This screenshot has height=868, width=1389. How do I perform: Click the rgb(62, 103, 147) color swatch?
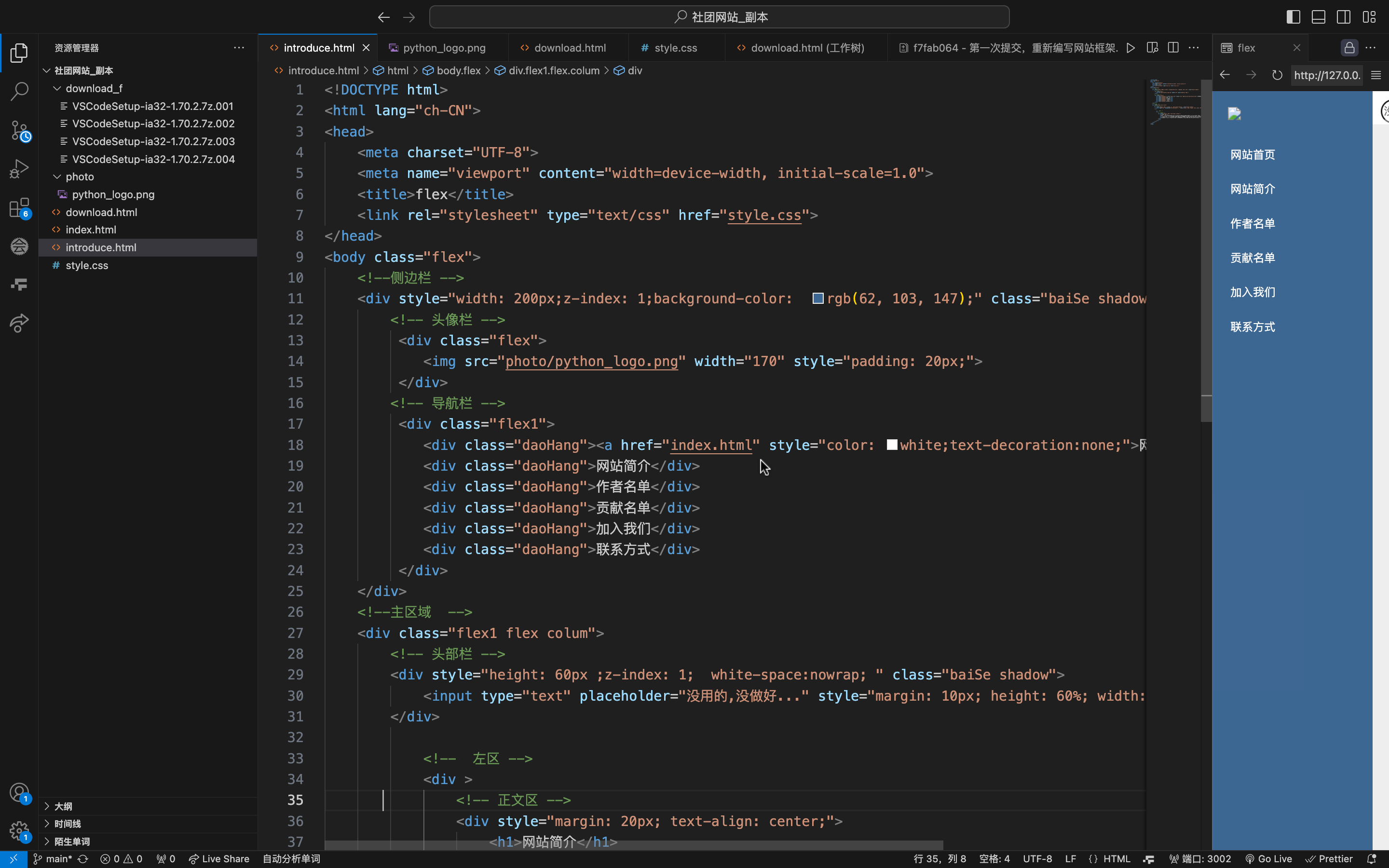[x=818, y=298]
